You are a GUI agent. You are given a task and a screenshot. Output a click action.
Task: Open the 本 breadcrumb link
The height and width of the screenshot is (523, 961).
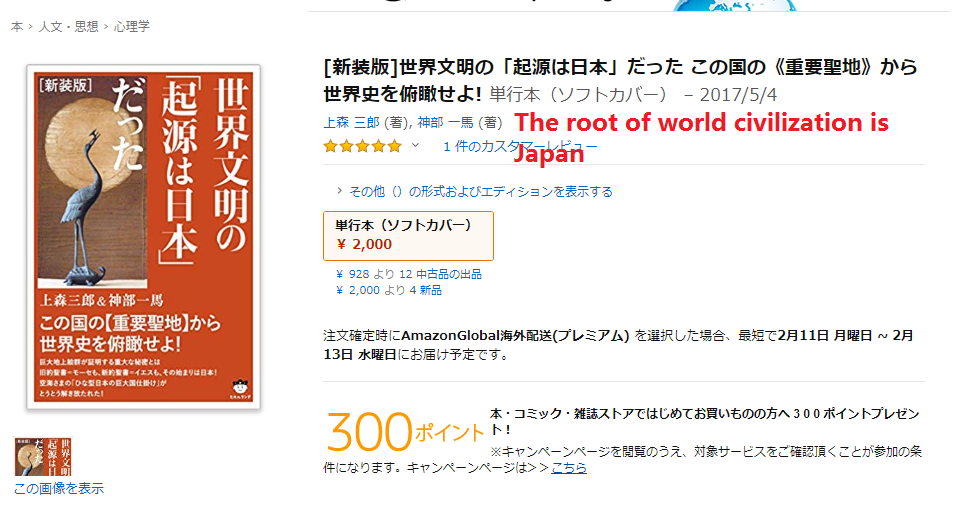coord(17,26)
